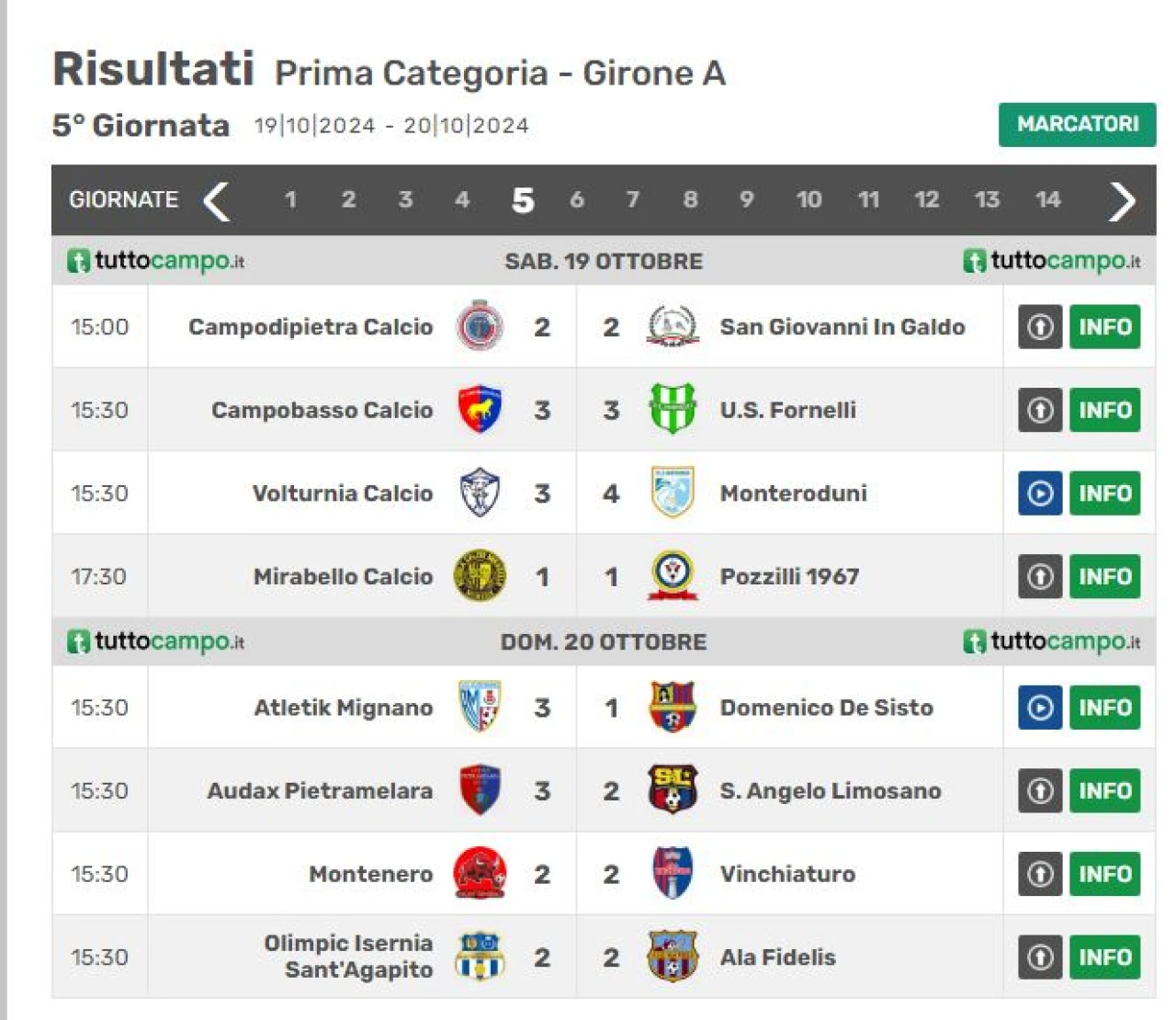1176x1020 pixels.
Task: Click the blue play icon for Volturnia Calcio match
Action: click(x=1040, y=493)
